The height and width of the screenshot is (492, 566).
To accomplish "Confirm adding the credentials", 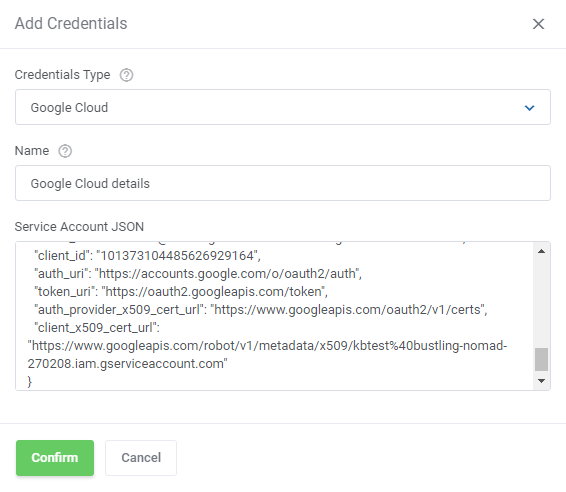I will [55, 458].
